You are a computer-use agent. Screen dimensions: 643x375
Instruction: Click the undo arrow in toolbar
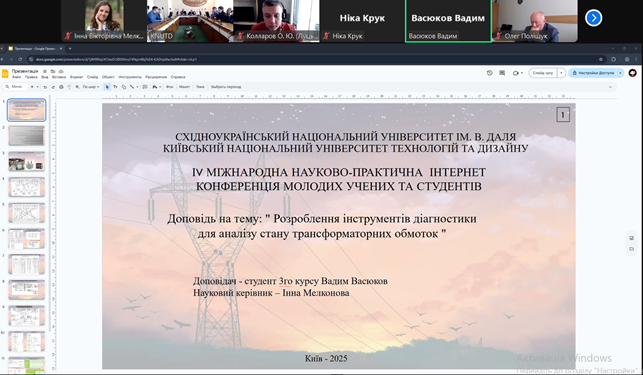click(x=45, y=87)
